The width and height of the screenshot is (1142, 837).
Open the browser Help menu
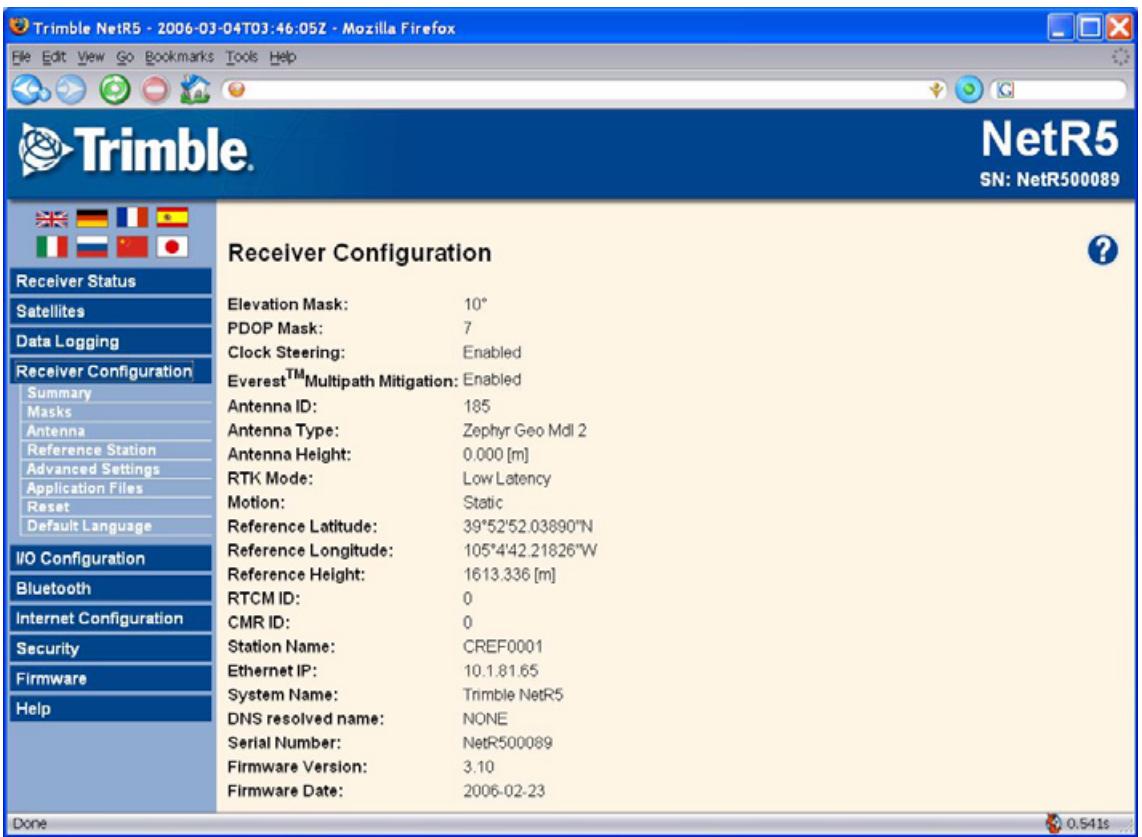(283, 57)
